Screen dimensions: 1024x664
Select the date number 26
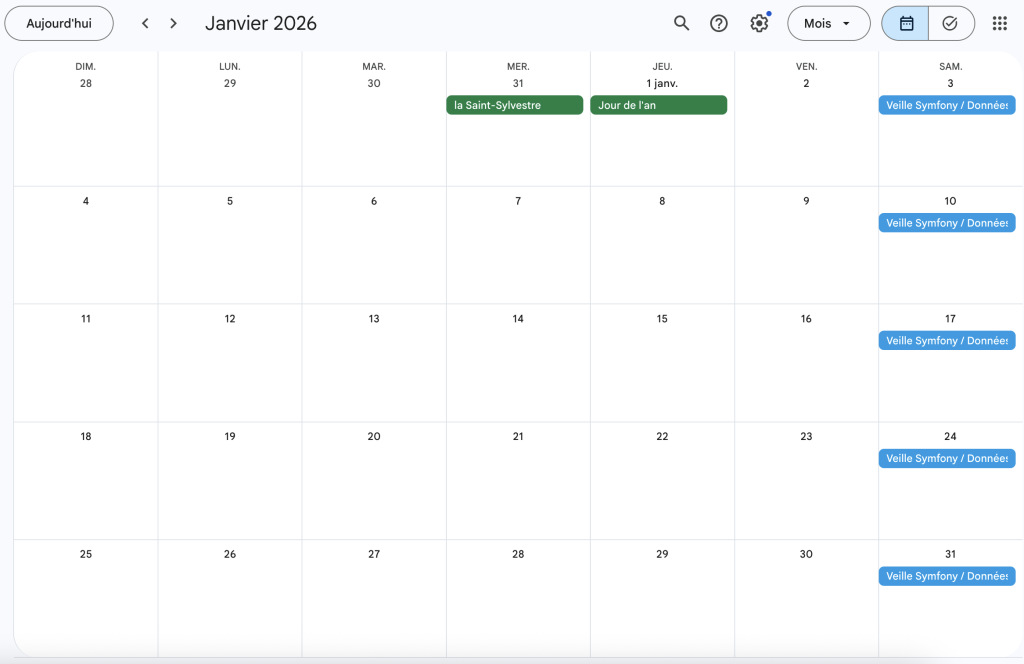[x=230, y=554]
